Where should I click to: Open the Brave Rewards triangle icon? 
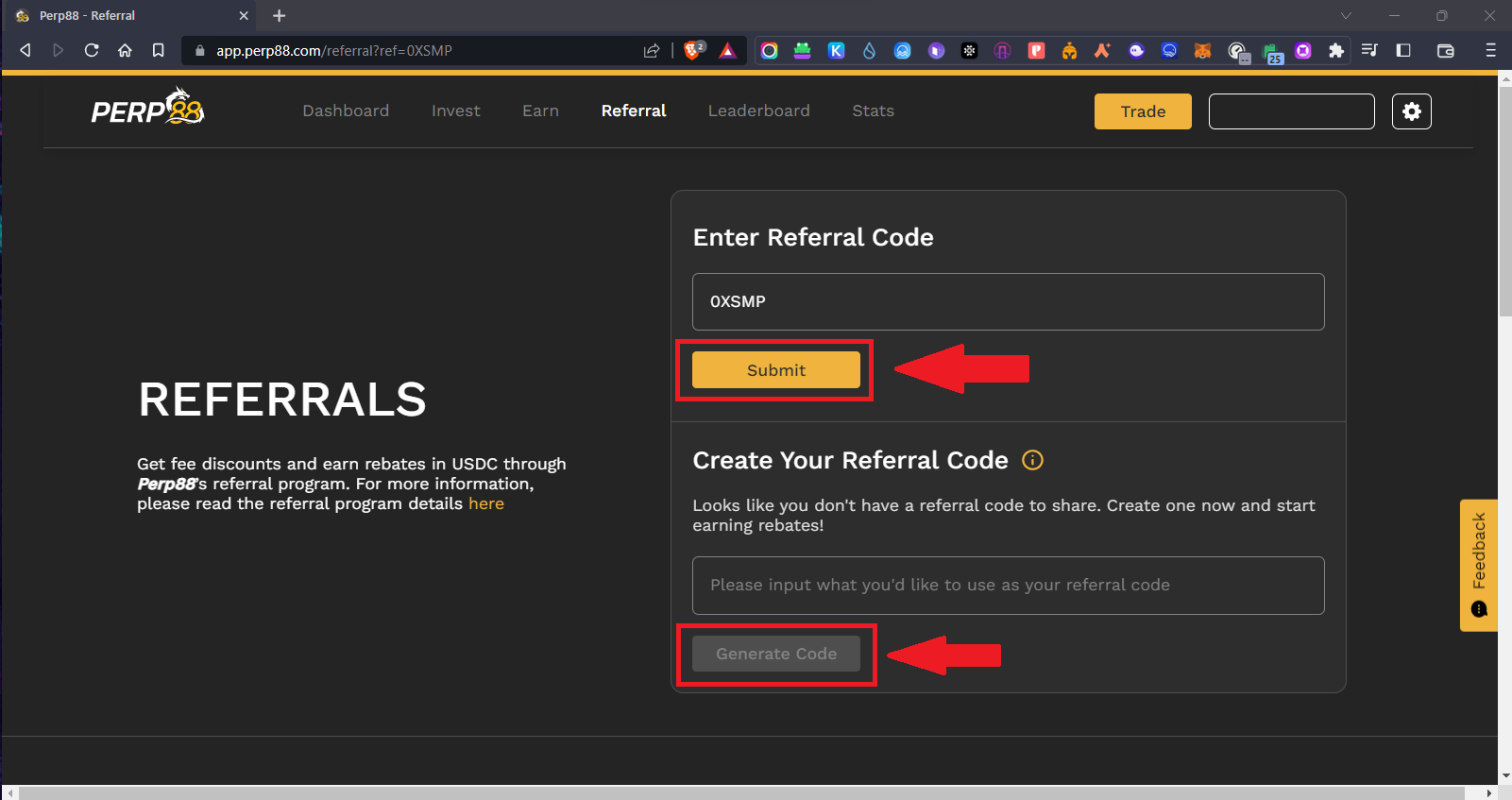click(727, 50)
